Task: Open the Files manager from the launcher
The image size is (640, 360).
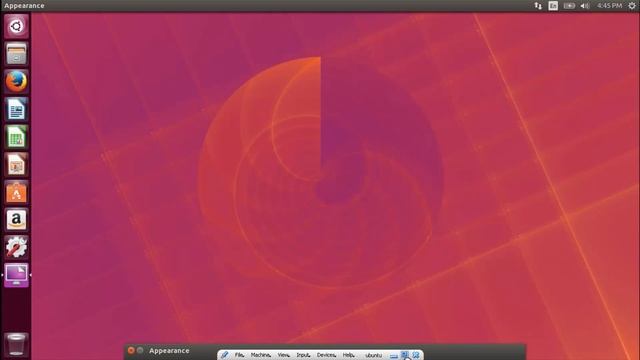Action: click(16, 54)
